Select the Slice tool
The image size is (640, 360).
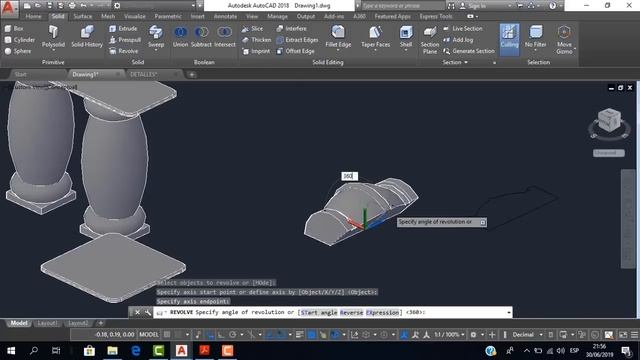(252, 29)
